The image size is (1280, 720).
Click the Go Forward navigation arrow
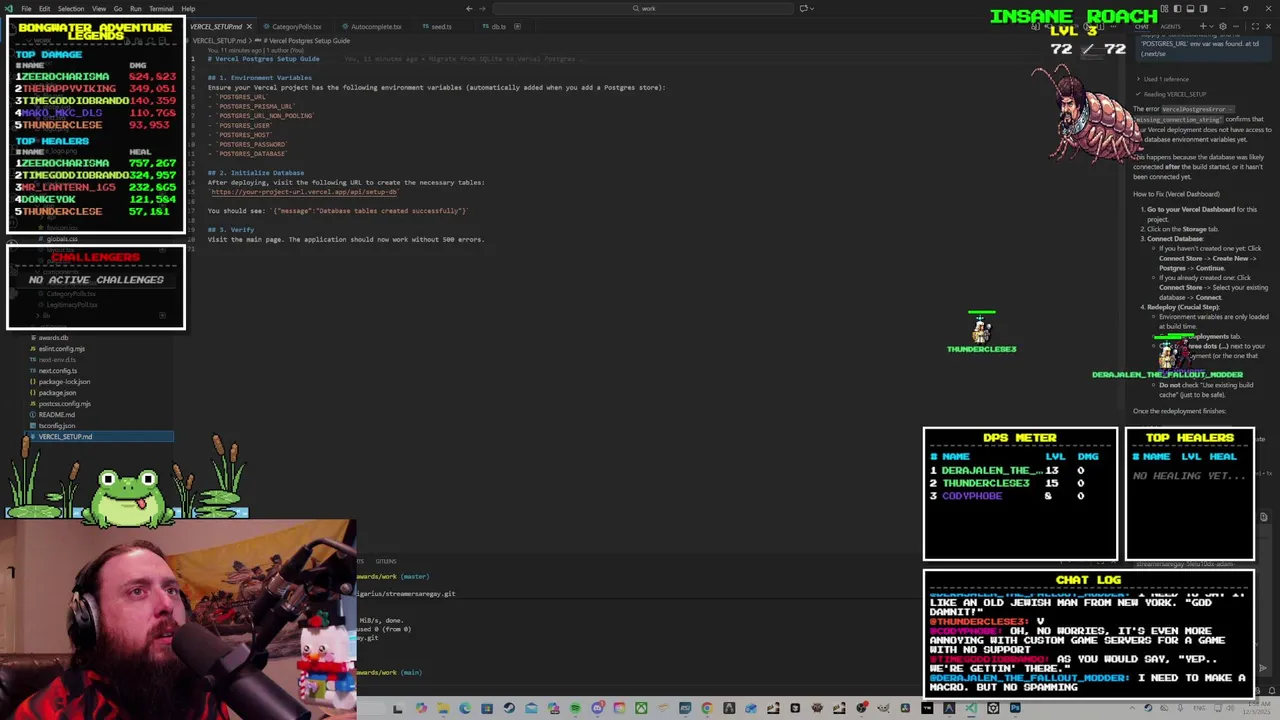[484, 8]
